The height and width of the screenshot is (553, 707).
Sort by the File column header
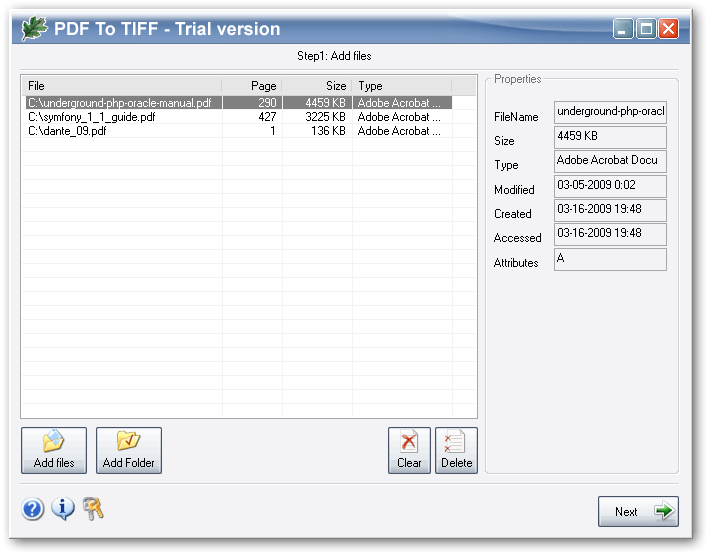point(122,86)
